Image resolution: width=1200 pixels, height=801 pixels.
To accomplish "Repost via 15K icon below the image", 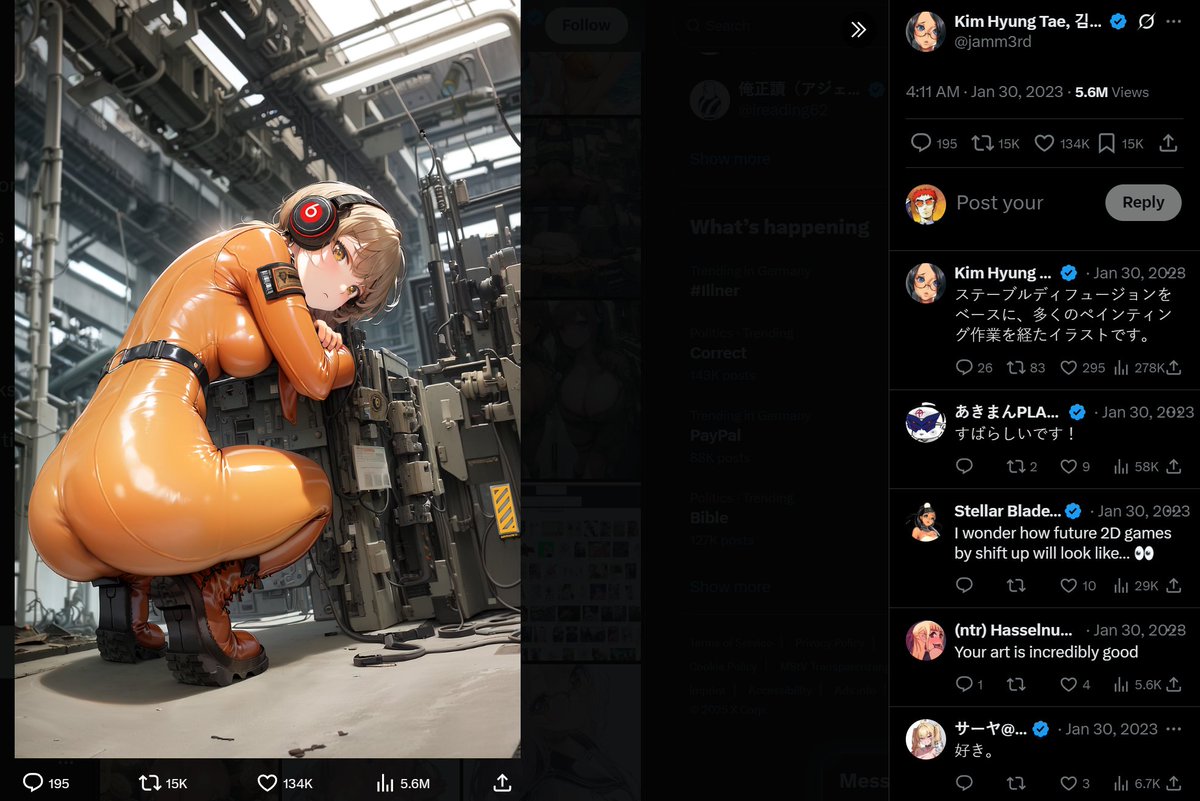I will pyautogui.click(x=163, y=783).
